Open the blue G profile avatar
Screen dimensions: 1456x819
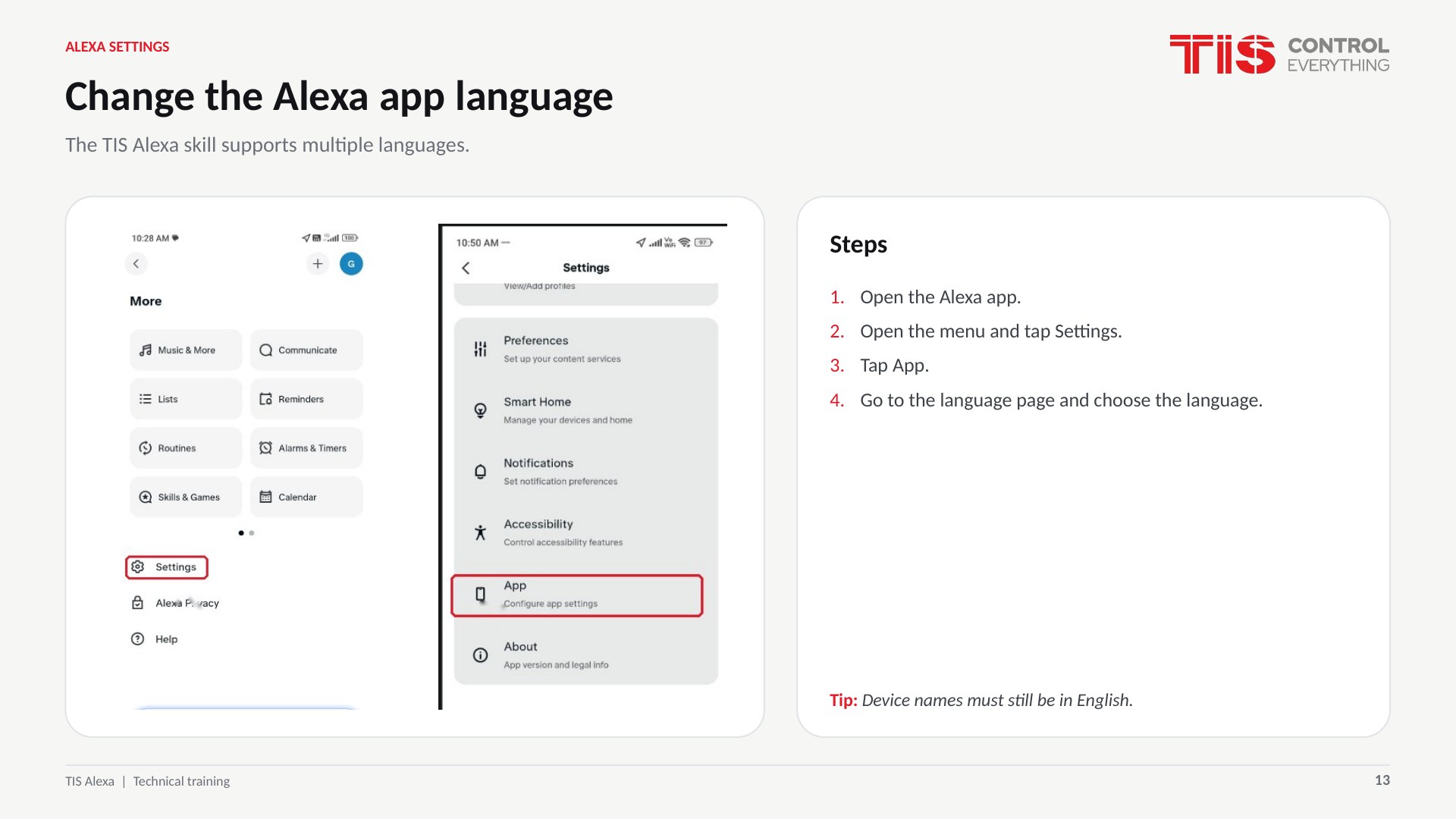[x=351, y=264]
